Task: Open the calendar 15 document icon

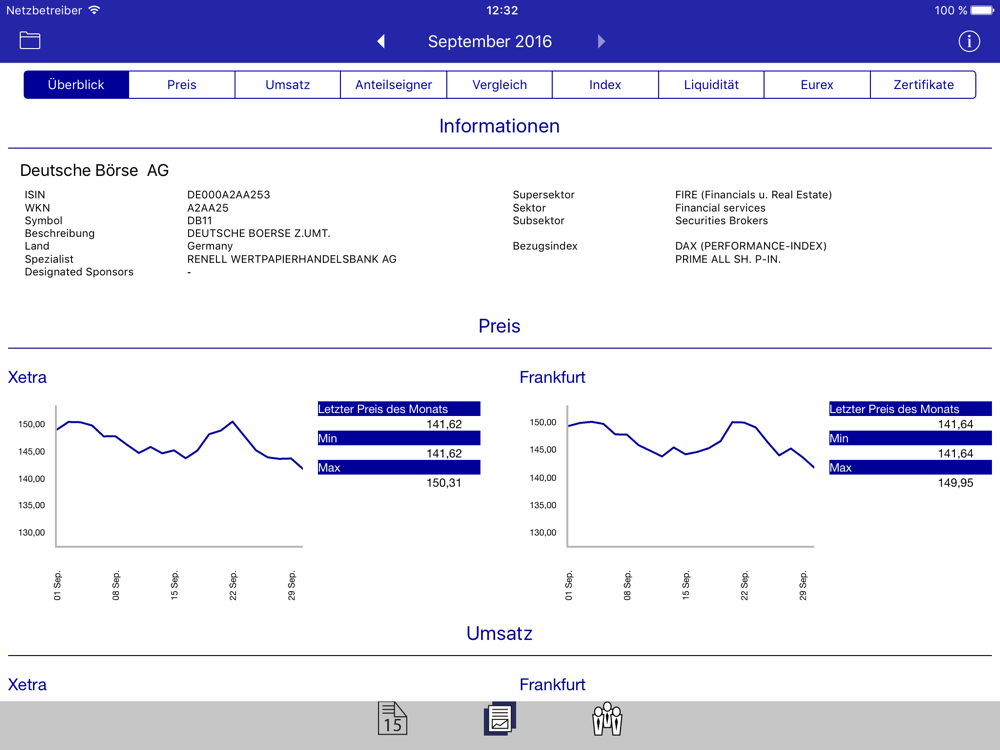Action: [x=392, y=718]
